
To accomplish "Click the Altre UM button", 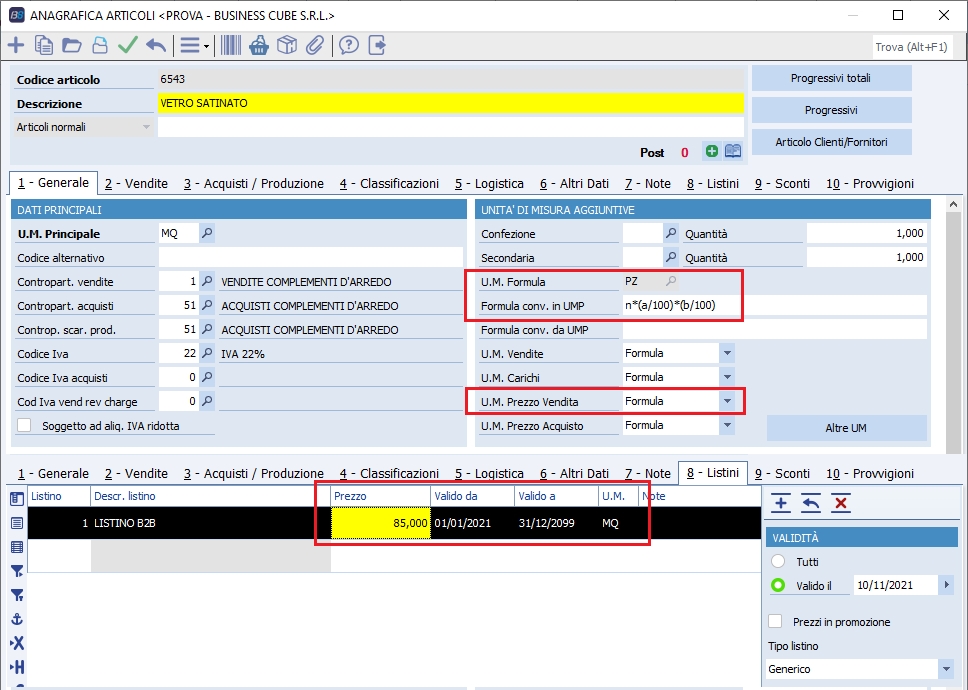I will (846, 428).
